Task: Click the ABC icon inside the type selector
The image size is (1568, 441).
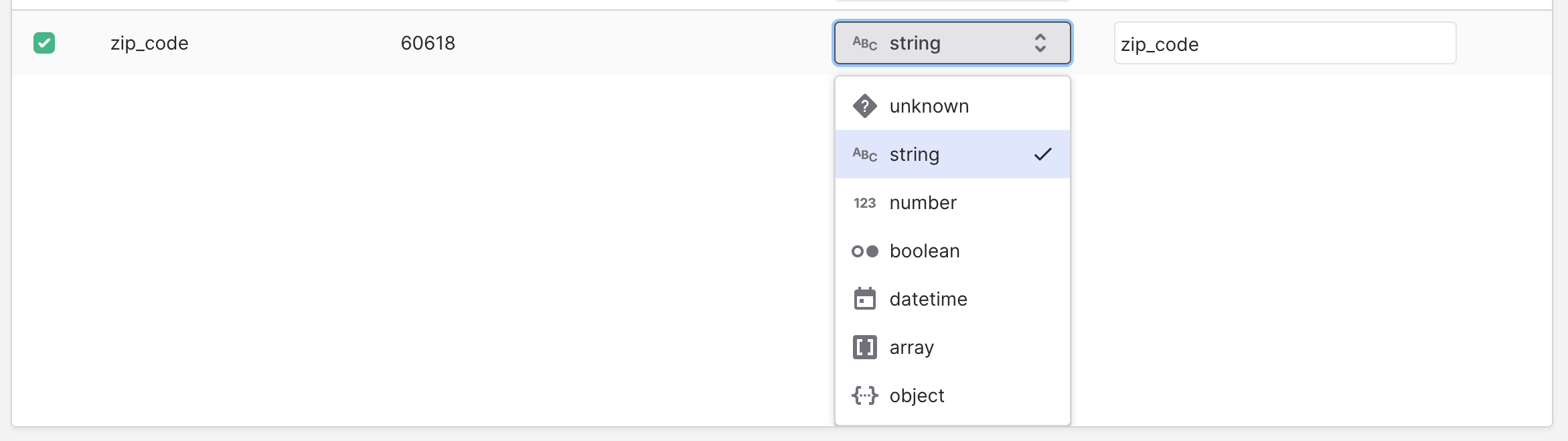Action: [x=863, y=43]
